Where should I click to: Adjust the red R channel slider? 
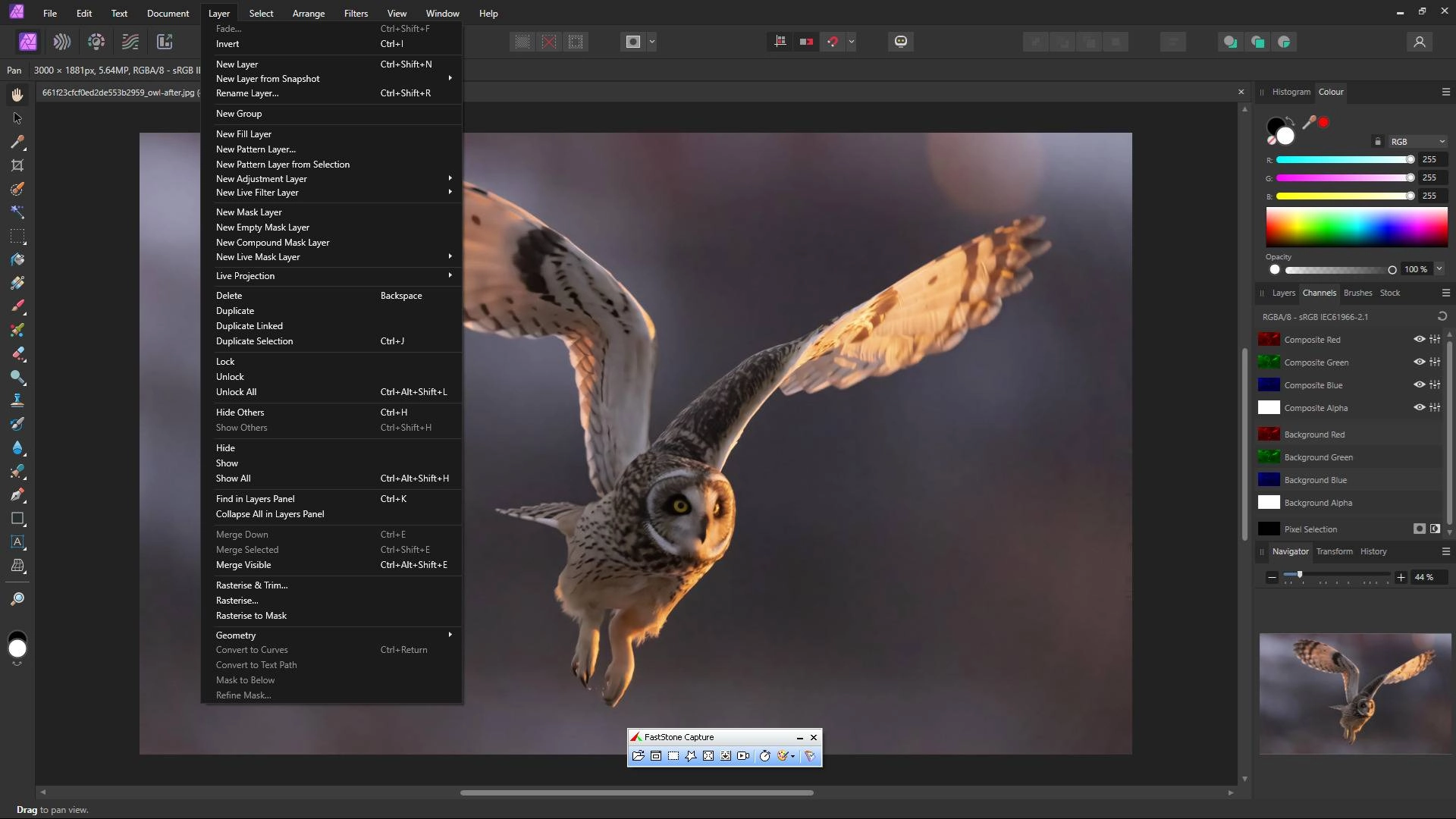1345,159
